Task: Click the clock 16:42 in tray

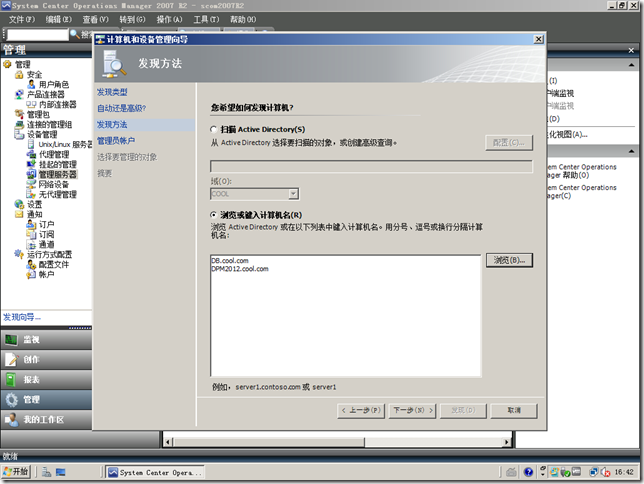Action: pyautogui.click(x=624, y=472)
